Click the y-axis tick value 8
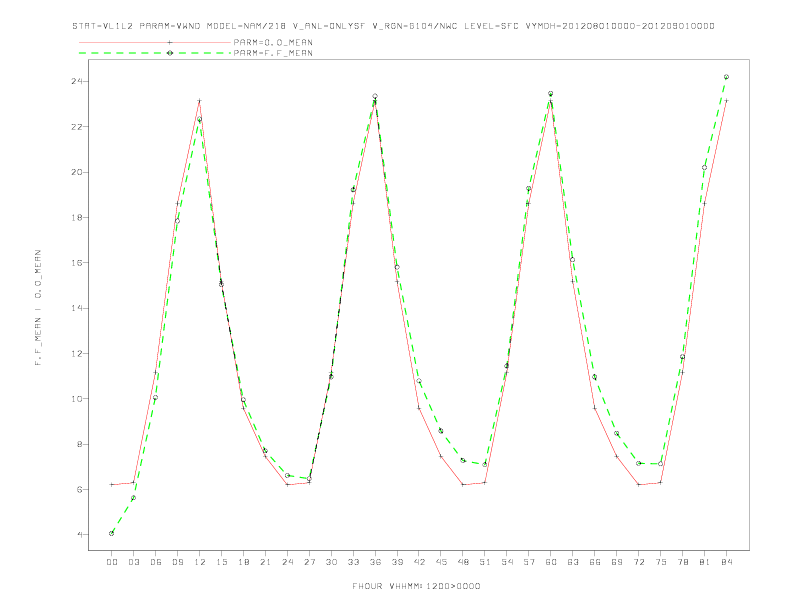The image size is (792, 612). pos(80,444)
